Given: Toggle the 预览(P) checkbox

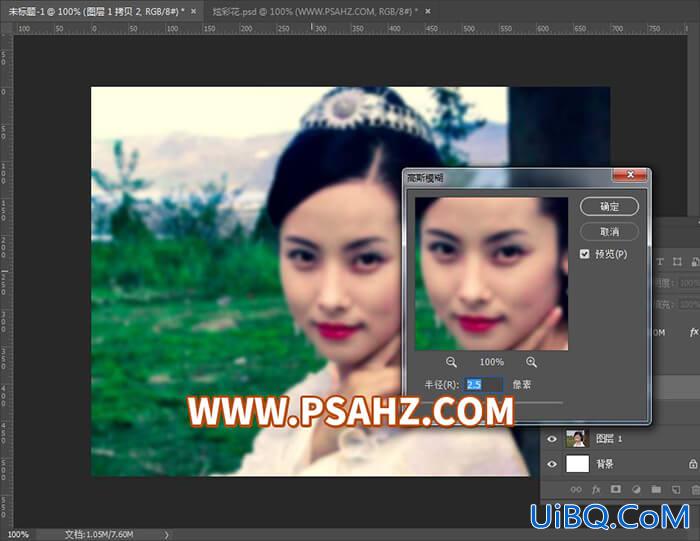Looking at the screenshot, I should 584,254.
